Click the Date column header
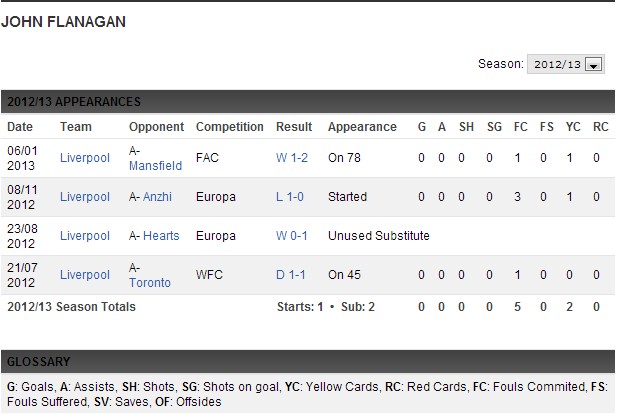The image size is (620, 415). (x=20, y=127)
